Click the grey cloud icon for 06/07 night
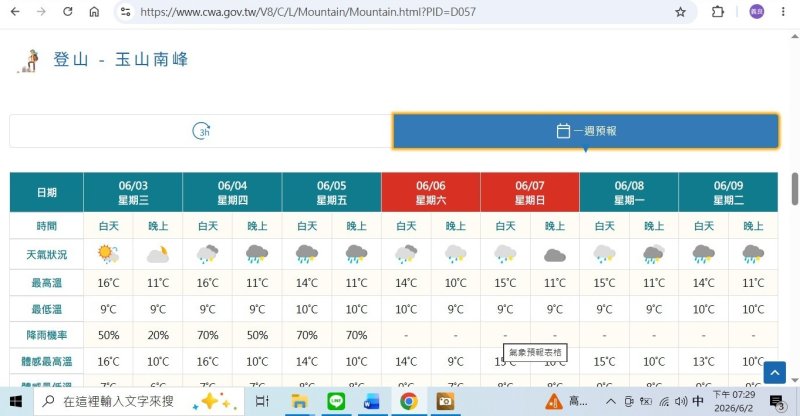800x416 pixels. click(555, 255)
